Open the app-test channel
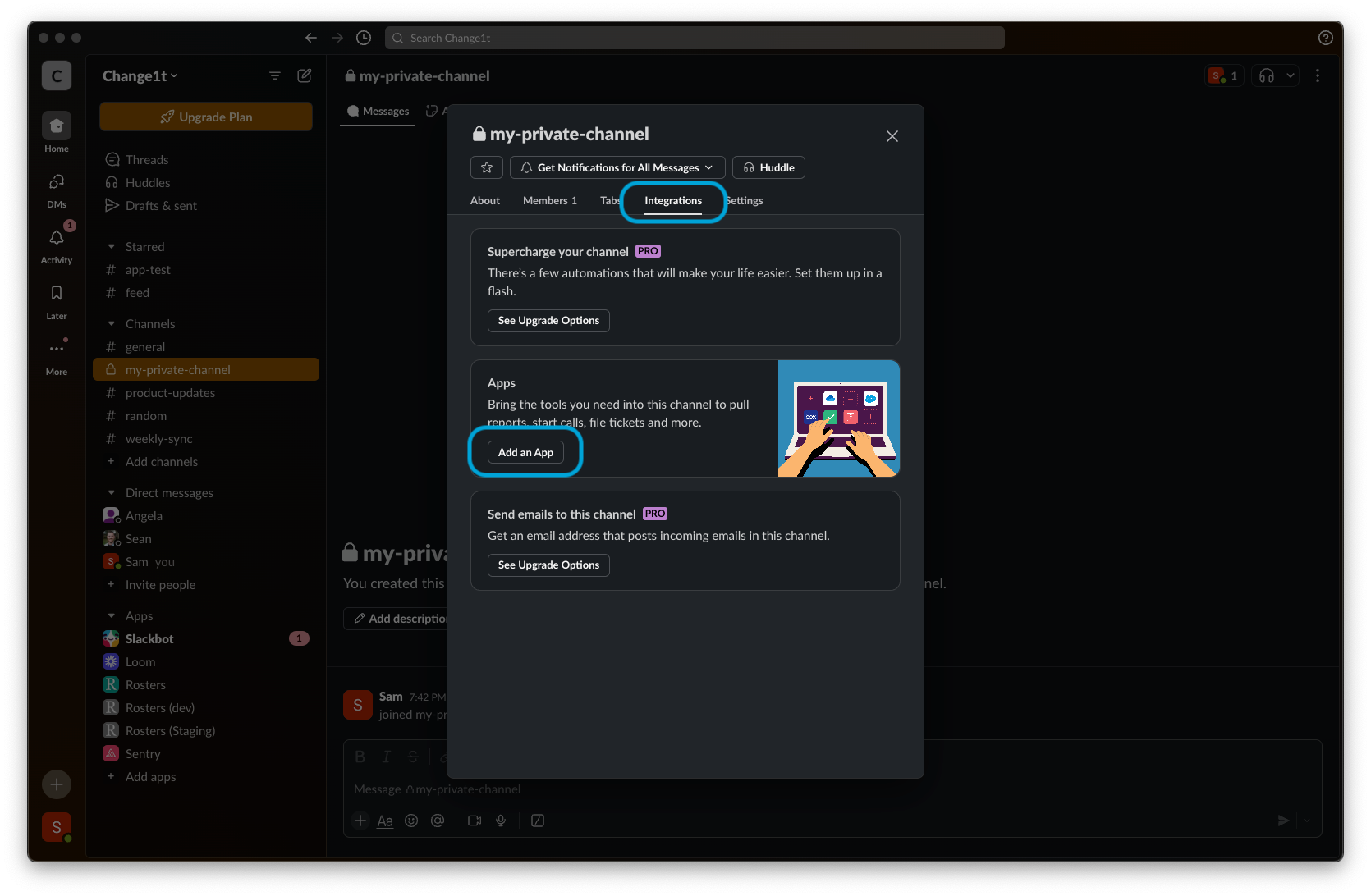 206,269
